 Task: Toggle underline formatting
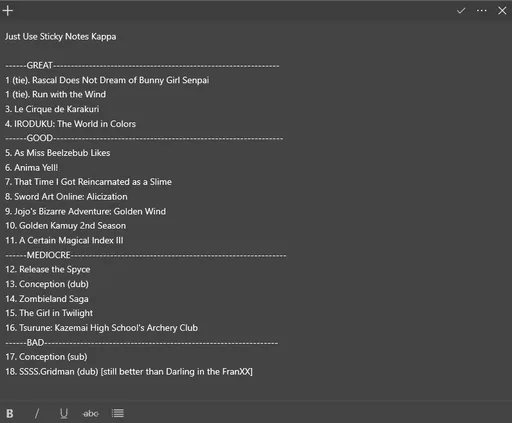point(64,413)
